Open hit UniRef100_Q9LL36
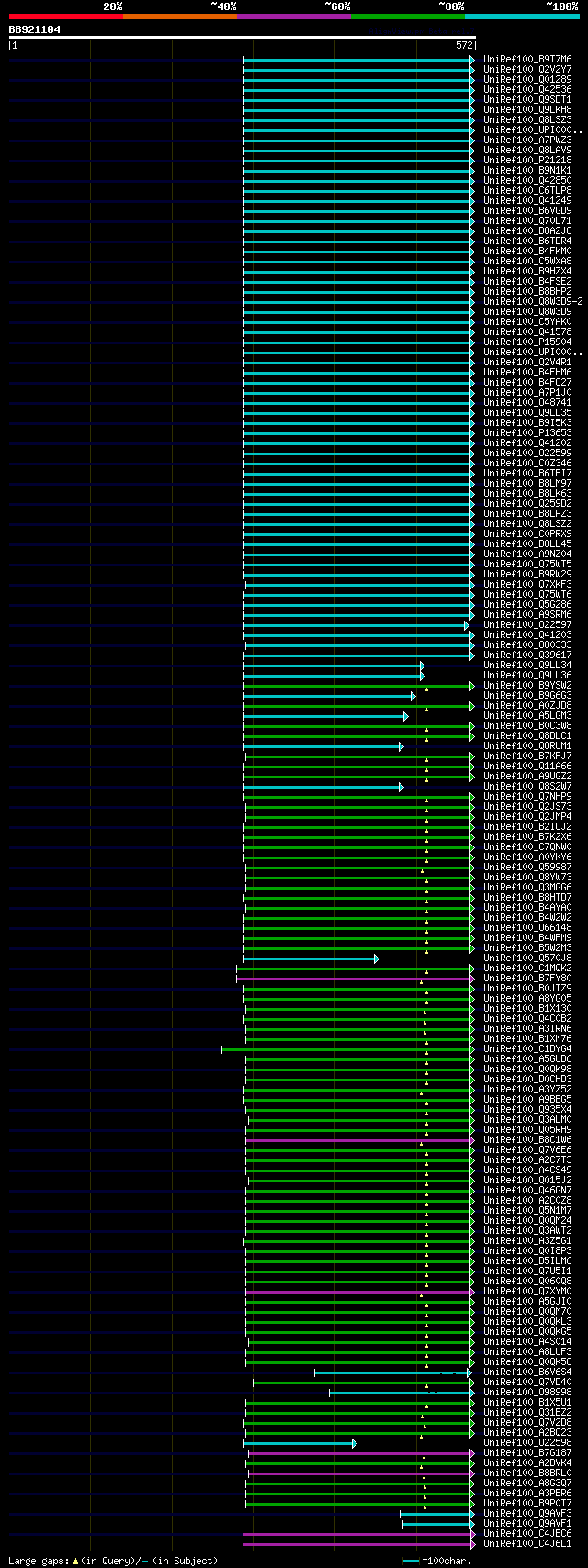This screenshot has height=1568, width=588. 527,676
